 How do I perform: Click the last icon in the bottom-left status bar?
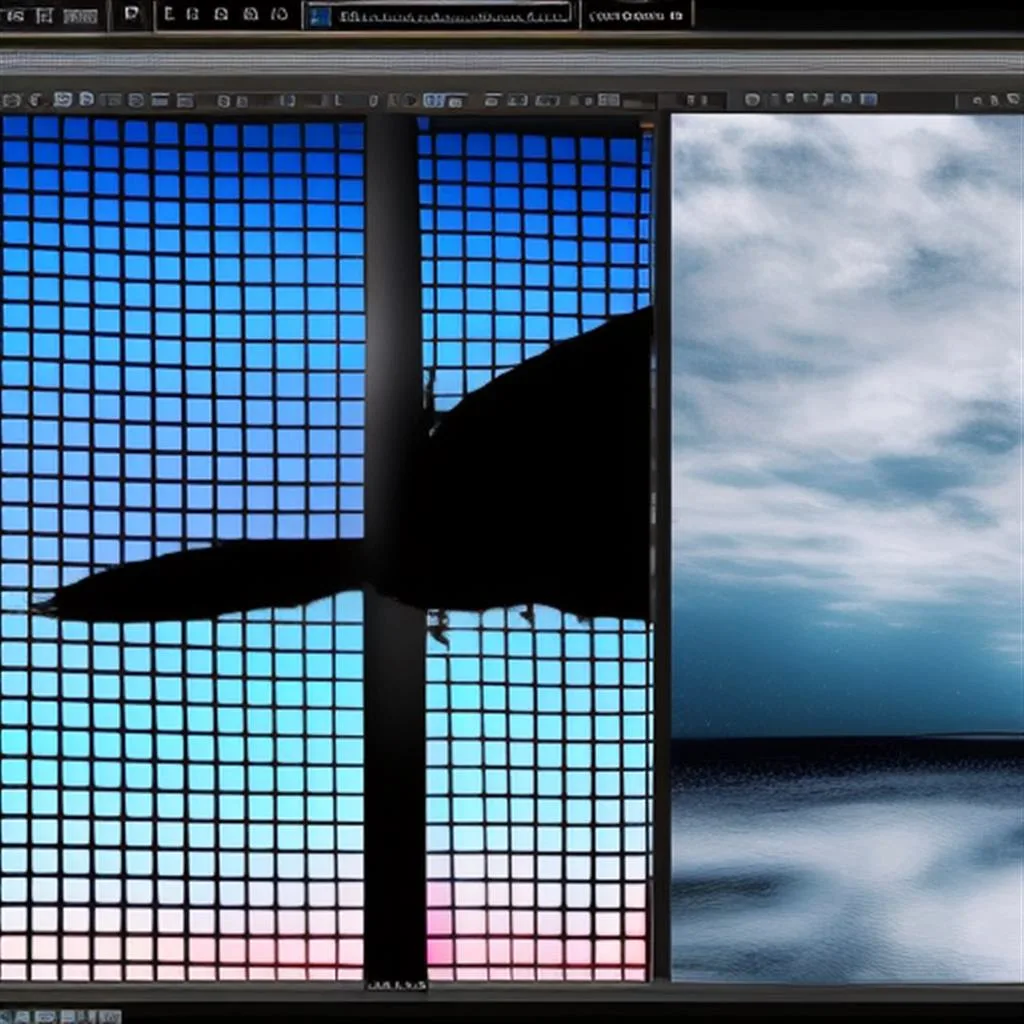(110, 1016)
